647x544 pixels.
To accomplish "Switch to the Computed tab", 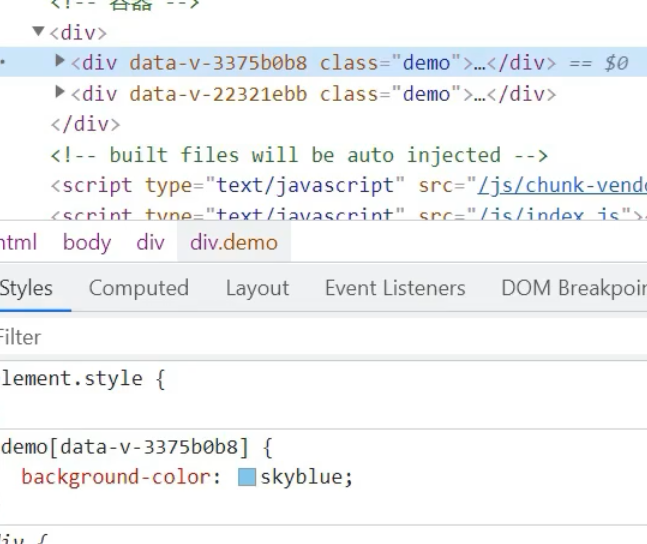I will point(138,288).
